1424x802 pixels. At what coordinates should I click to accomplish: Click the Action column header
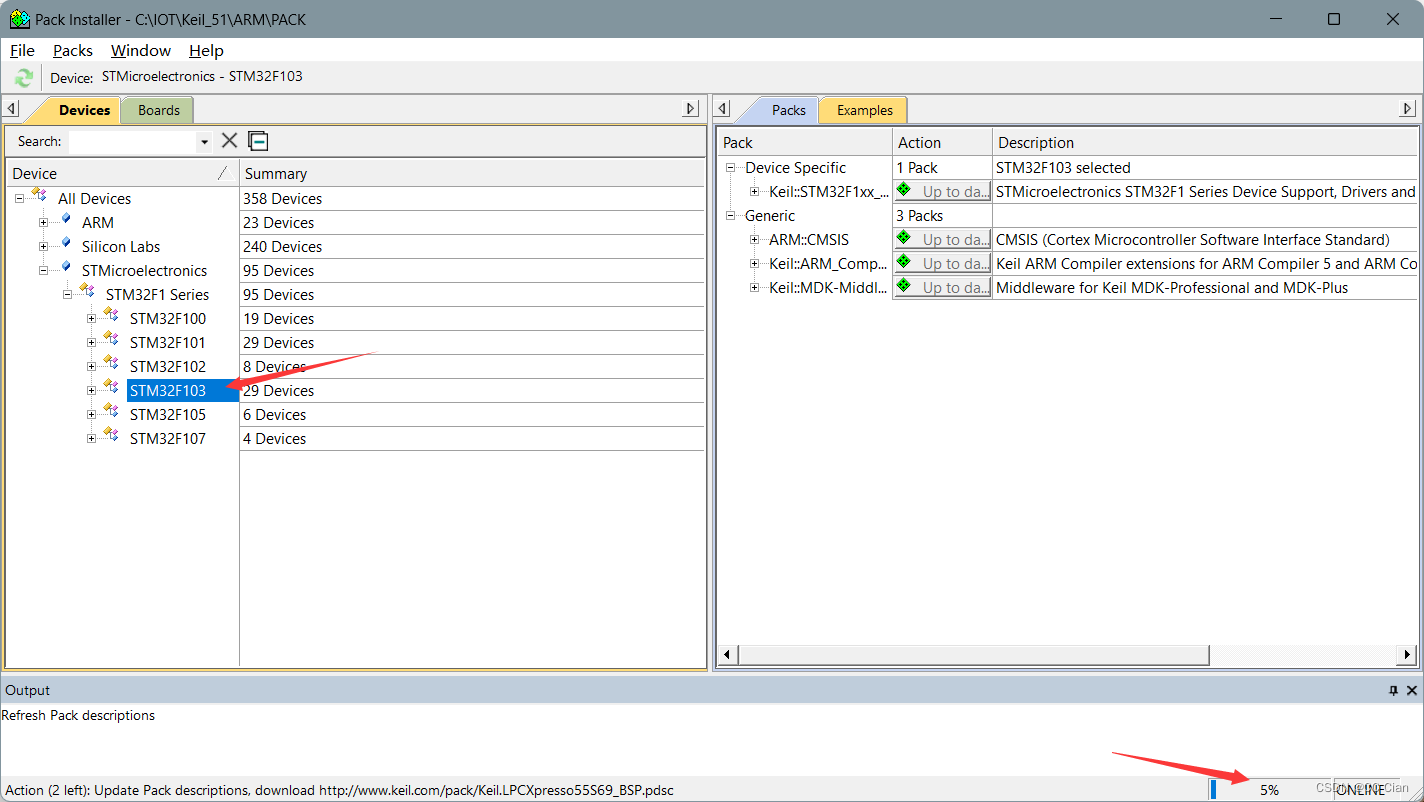[942, 142]
